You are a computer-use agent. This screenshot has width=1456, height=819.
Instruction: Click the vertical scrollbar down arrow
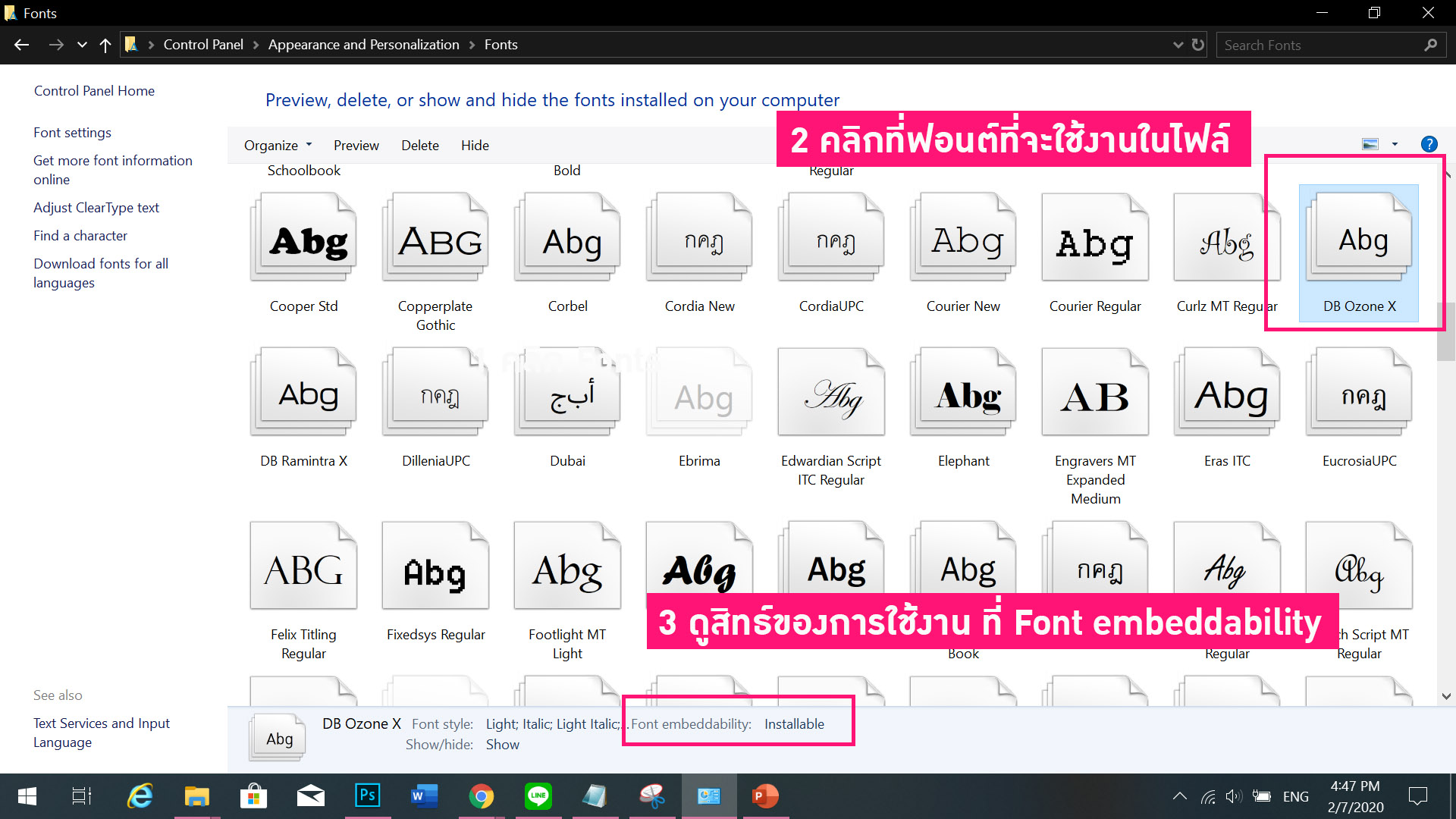coord(1446,696)
